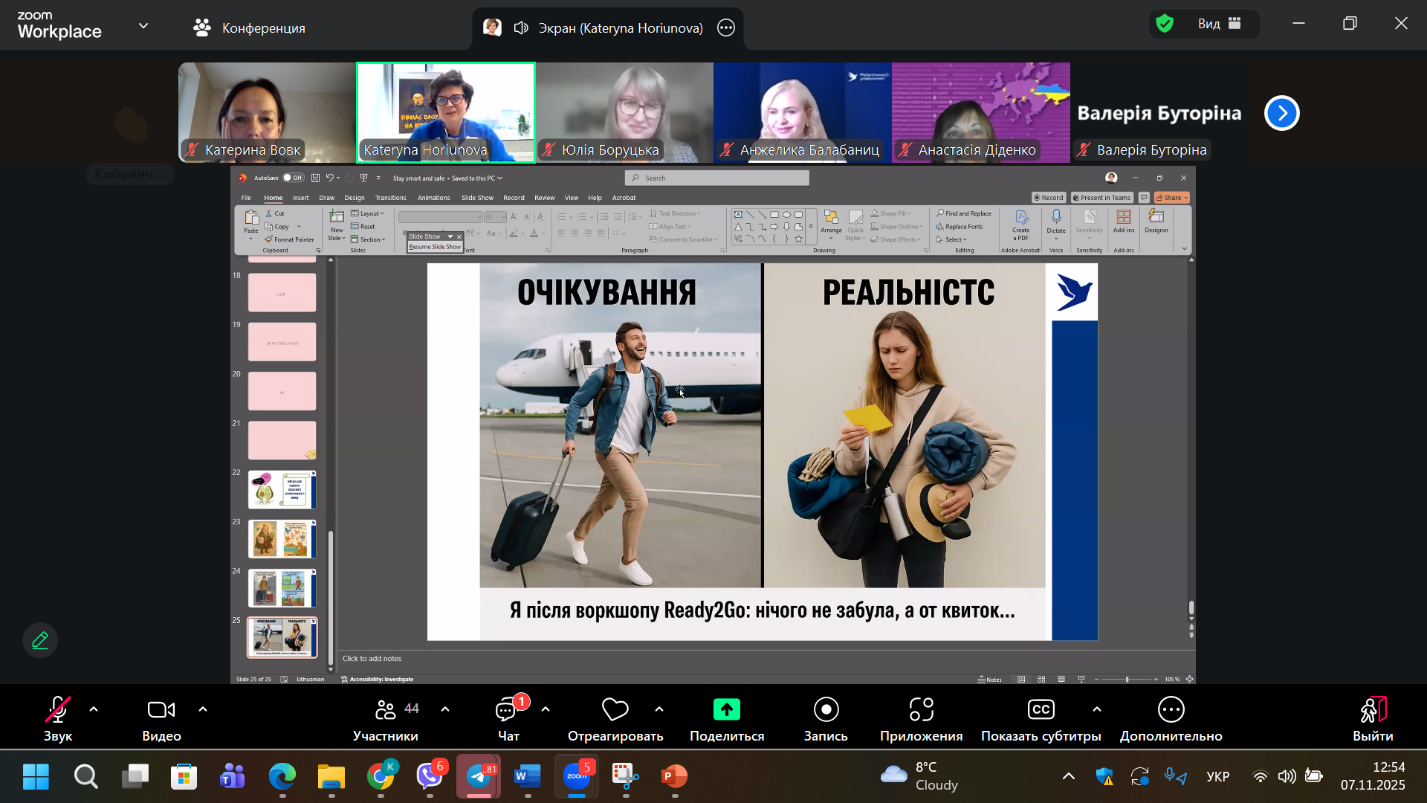Open the Zoom Workplace dropdown chevron
1427x803 pixels.
(x=143, y=26)
